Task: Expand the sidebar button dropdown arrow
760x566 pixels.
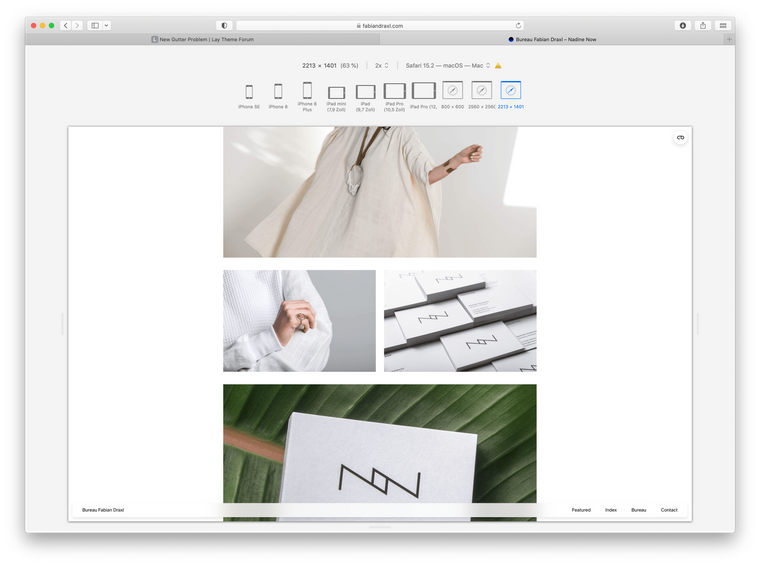Action: (106, 25)
